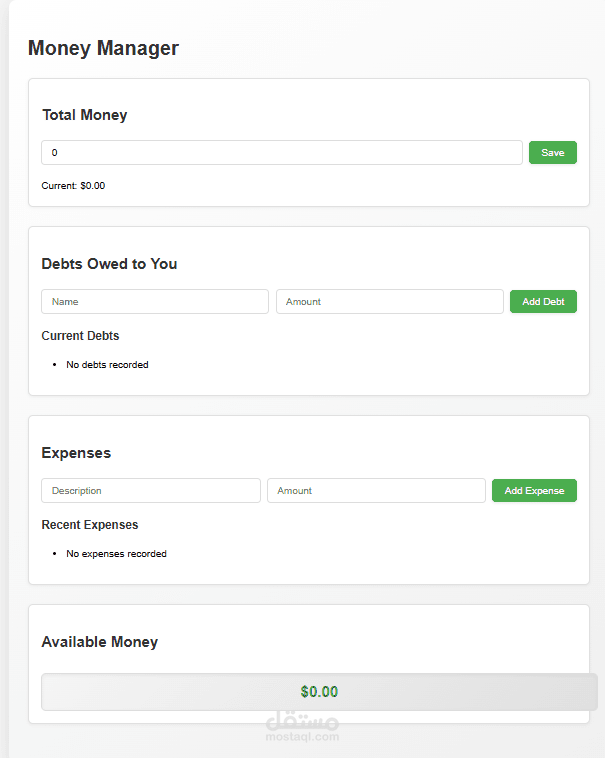Select the Amount field beside Add Debt

point(389,302)
